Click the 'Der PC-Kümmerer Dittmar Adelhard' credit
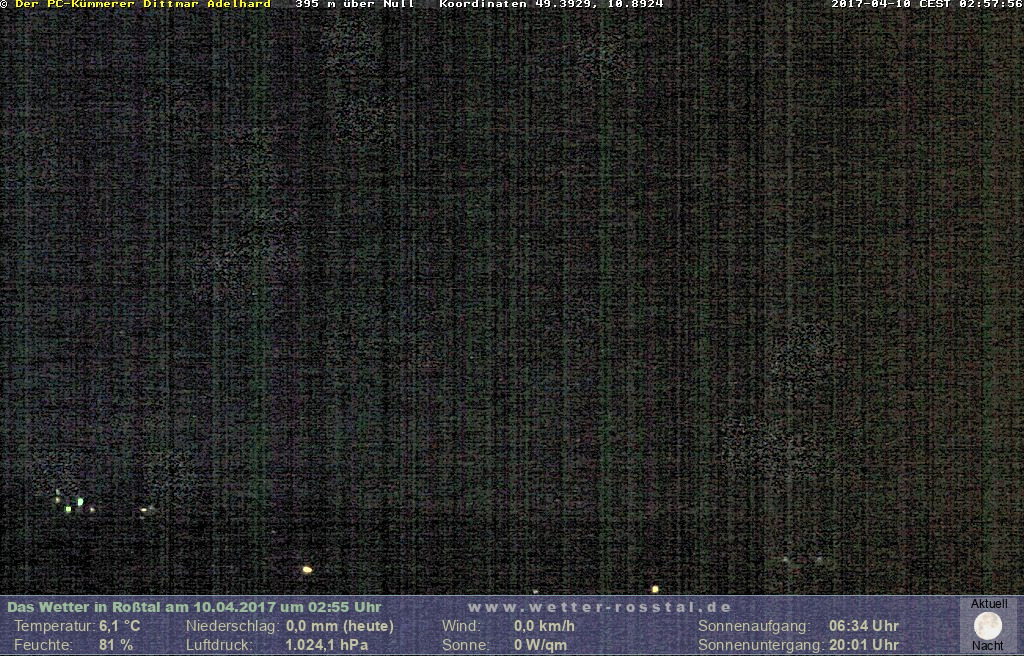This screenshot has width=1024, height=656. 142,4
